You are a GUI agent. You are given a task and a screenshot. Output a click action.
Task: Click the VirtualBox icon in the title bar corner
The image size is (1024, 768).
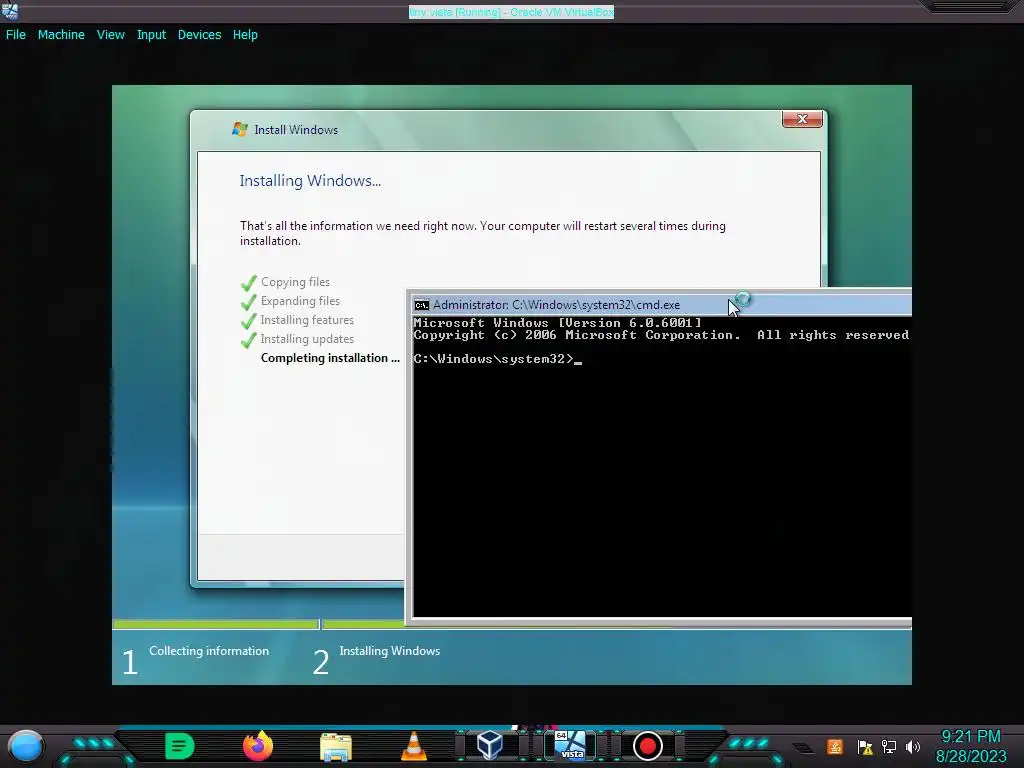point(10,10)
